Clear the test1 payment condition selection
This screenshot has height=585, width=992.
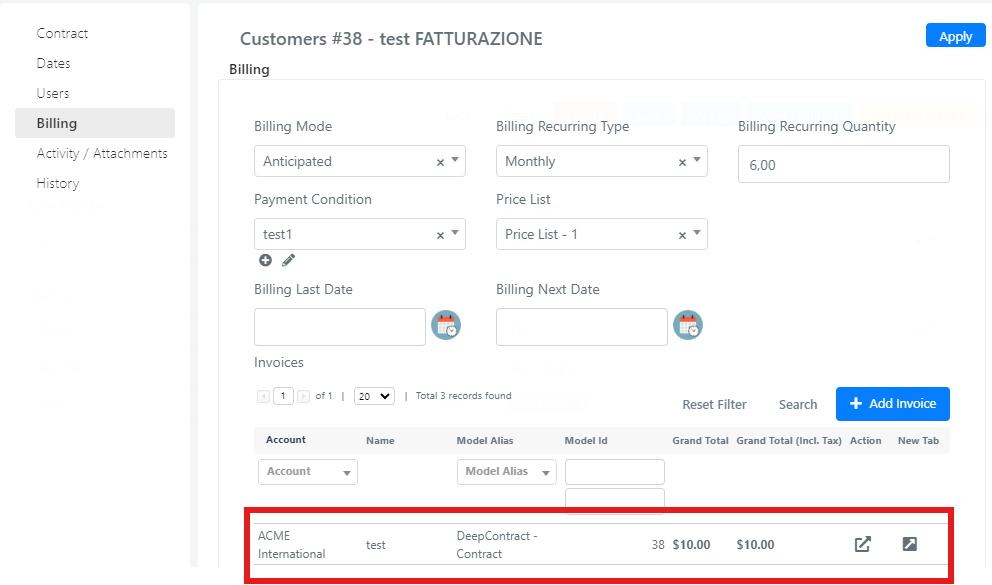pyautogui.click(x=440, y=235)
